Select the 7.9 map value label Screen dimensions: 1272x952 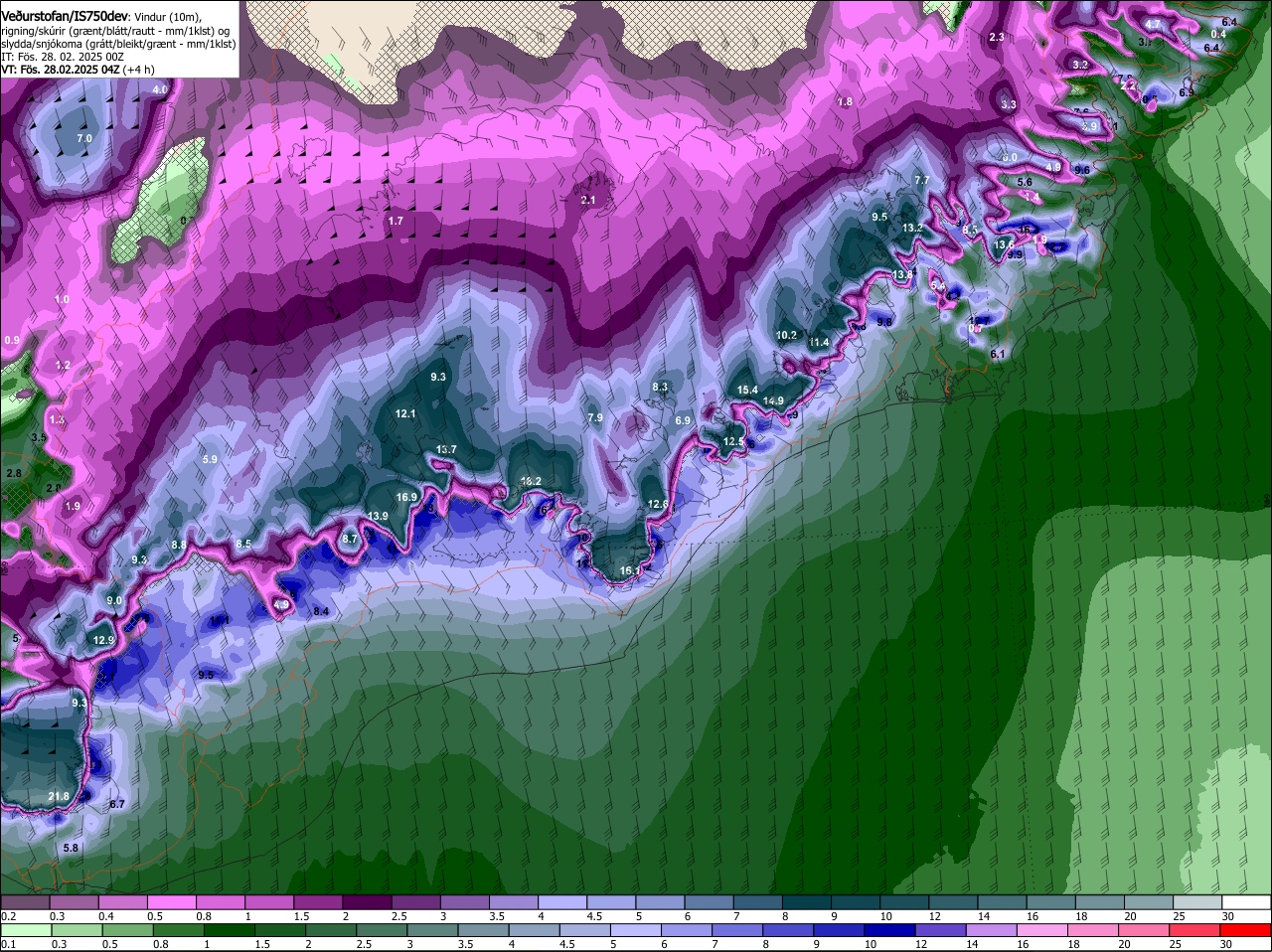[595, 418]
